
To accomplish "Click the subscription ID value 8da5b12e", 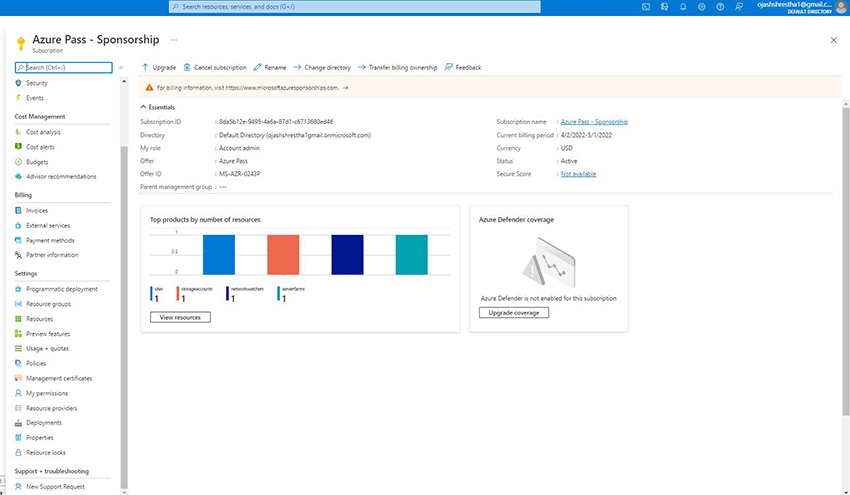I will point(276,121).
